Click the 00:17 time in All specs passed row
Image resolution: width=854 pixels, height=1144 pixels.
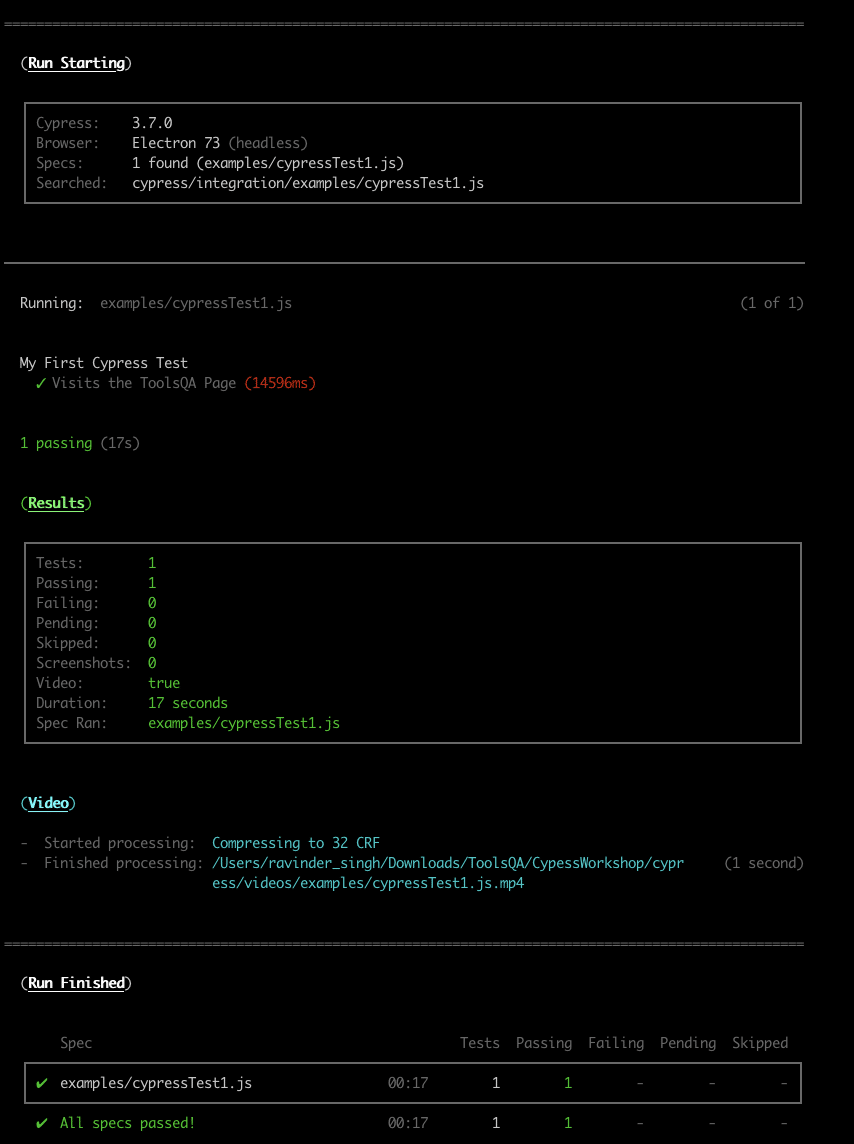click(x=408, y=1124)
